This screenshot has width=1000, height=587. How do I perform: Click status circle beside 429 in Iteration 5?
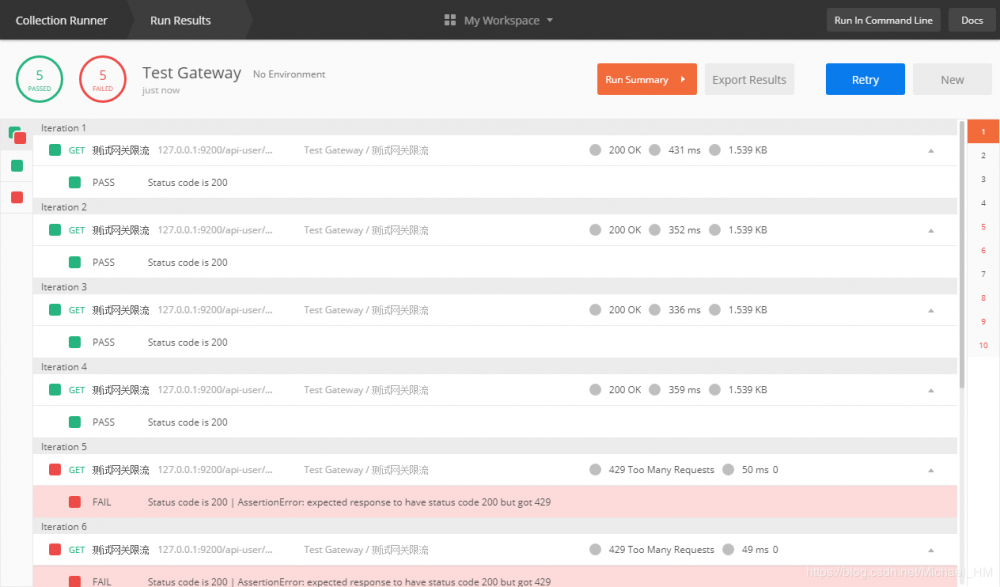point(595,470)
